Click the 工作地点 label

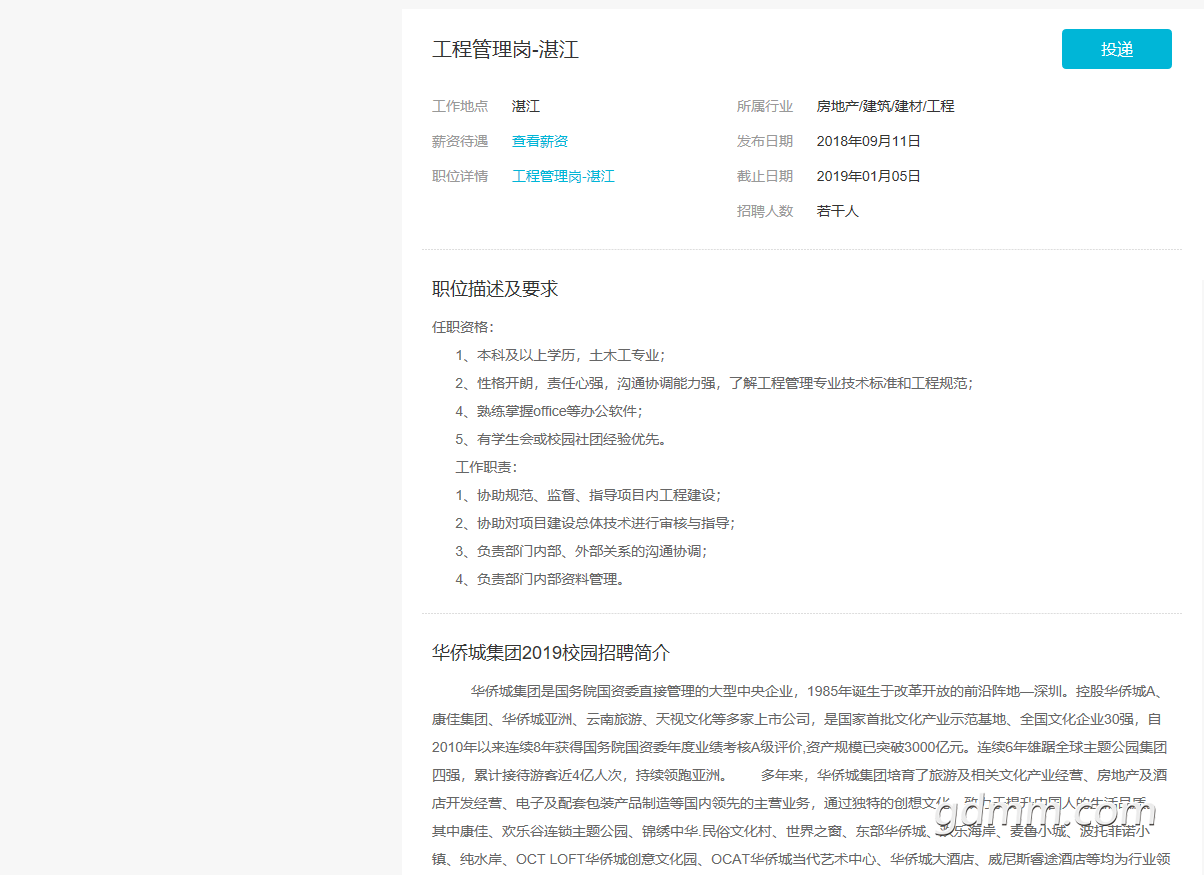(x=460, y=107)
